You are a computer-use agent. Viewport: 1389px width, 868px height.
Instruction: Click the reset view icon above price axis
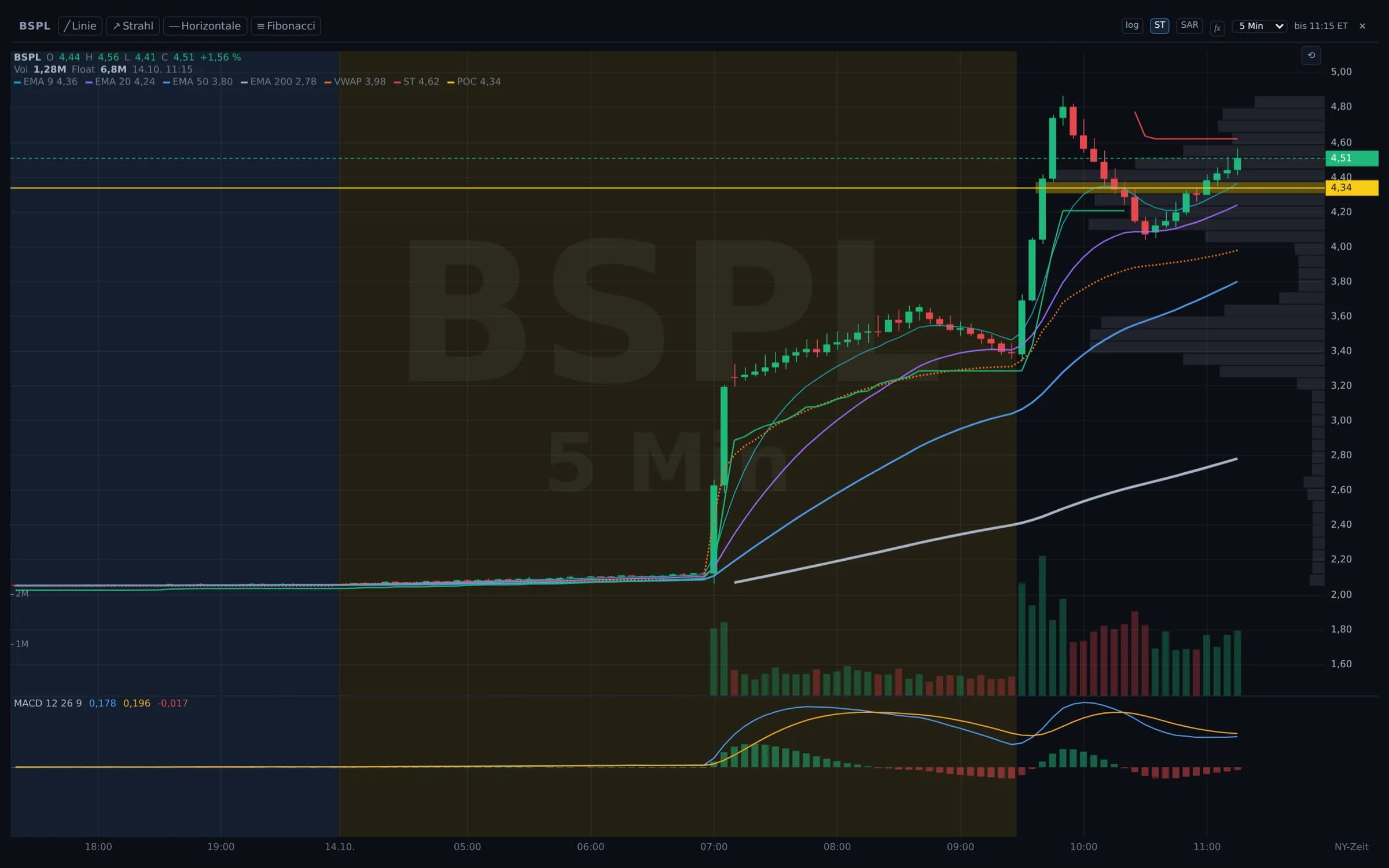1311,55
